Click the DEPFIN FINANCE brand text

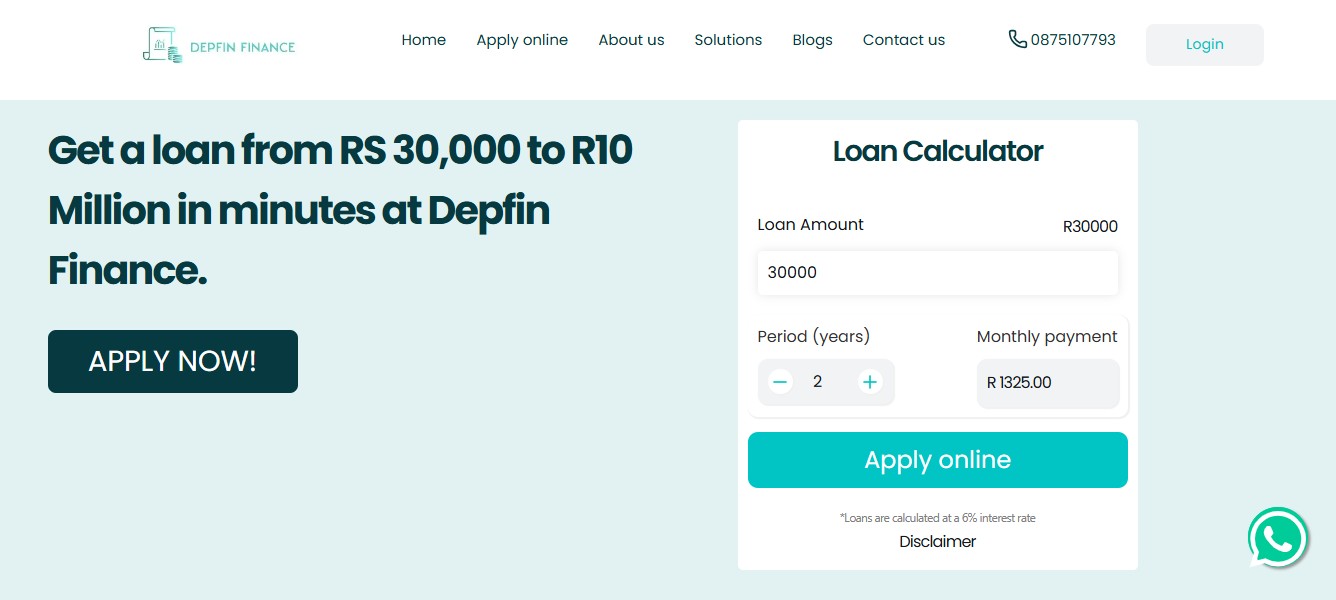(242, 47)
